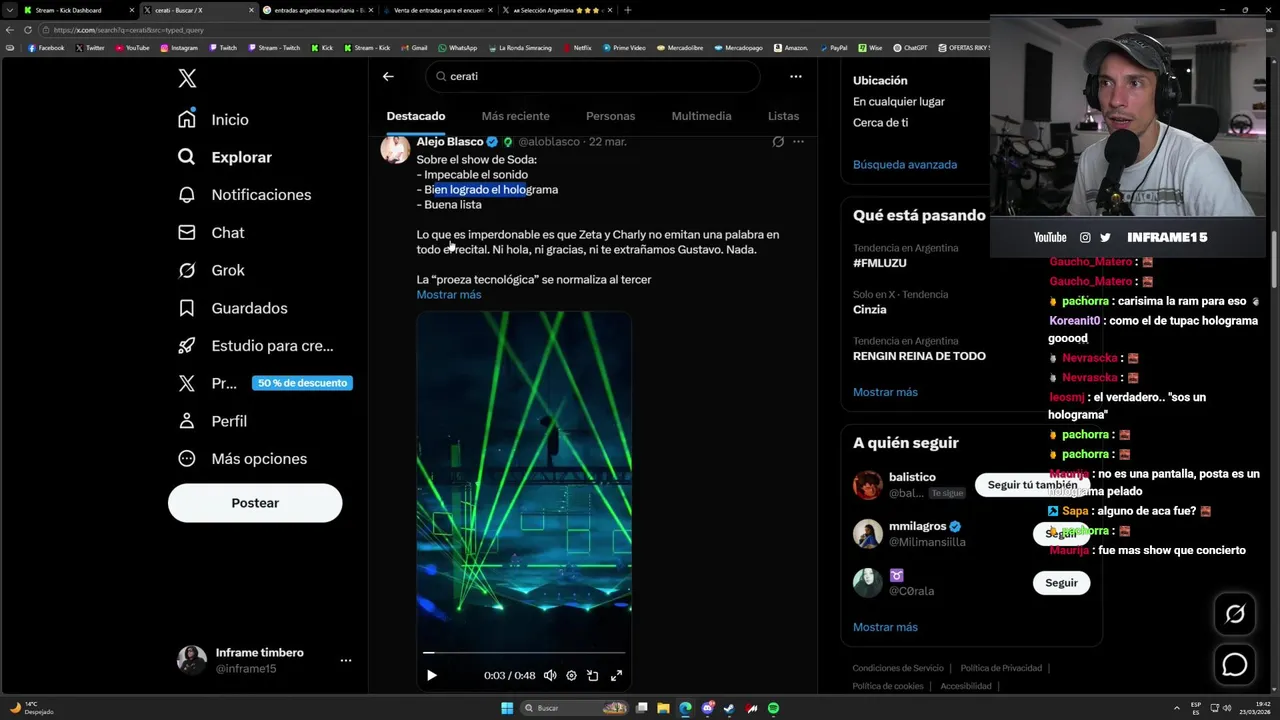Switch to Listas tab
Screen dimensions: 1280x720
point(783,116)
